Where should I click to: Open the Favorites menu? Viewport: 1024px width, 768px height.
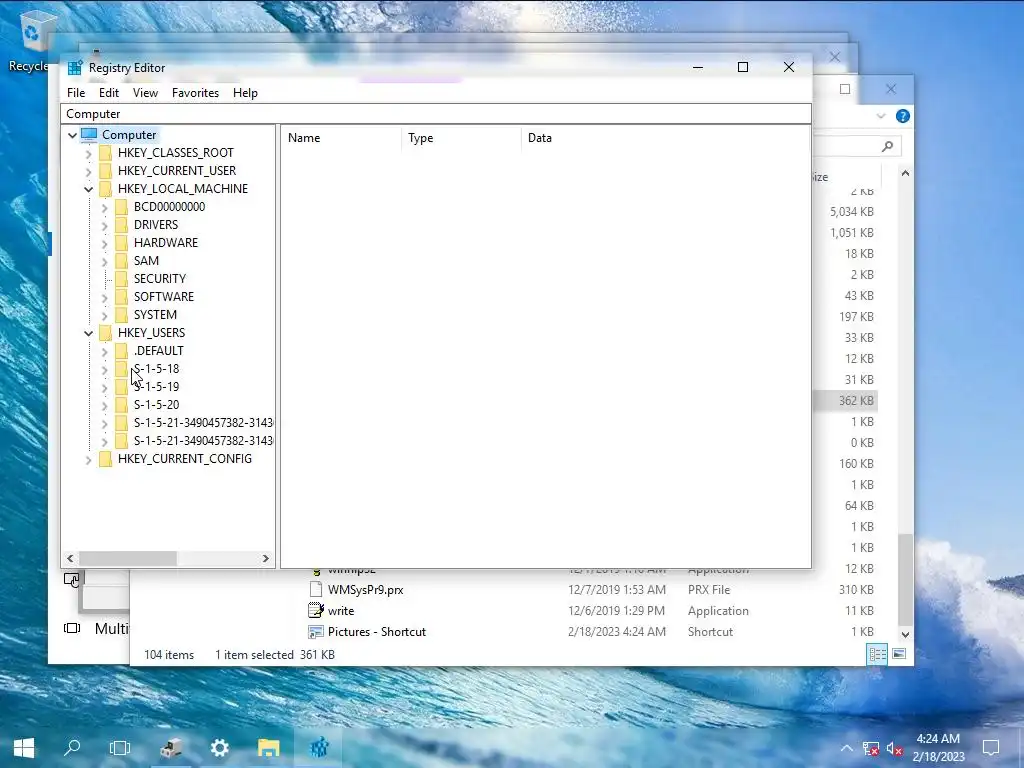pos(195,93)
